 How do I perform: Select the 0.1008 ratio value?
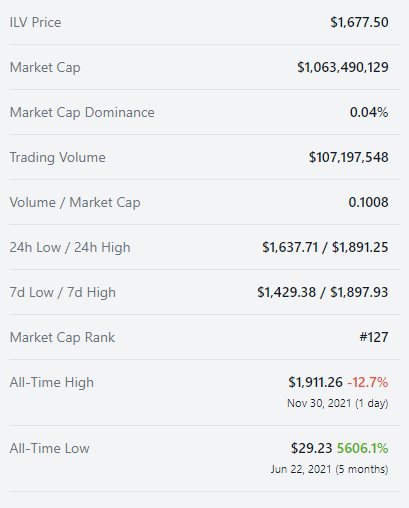tap(368, 202)
